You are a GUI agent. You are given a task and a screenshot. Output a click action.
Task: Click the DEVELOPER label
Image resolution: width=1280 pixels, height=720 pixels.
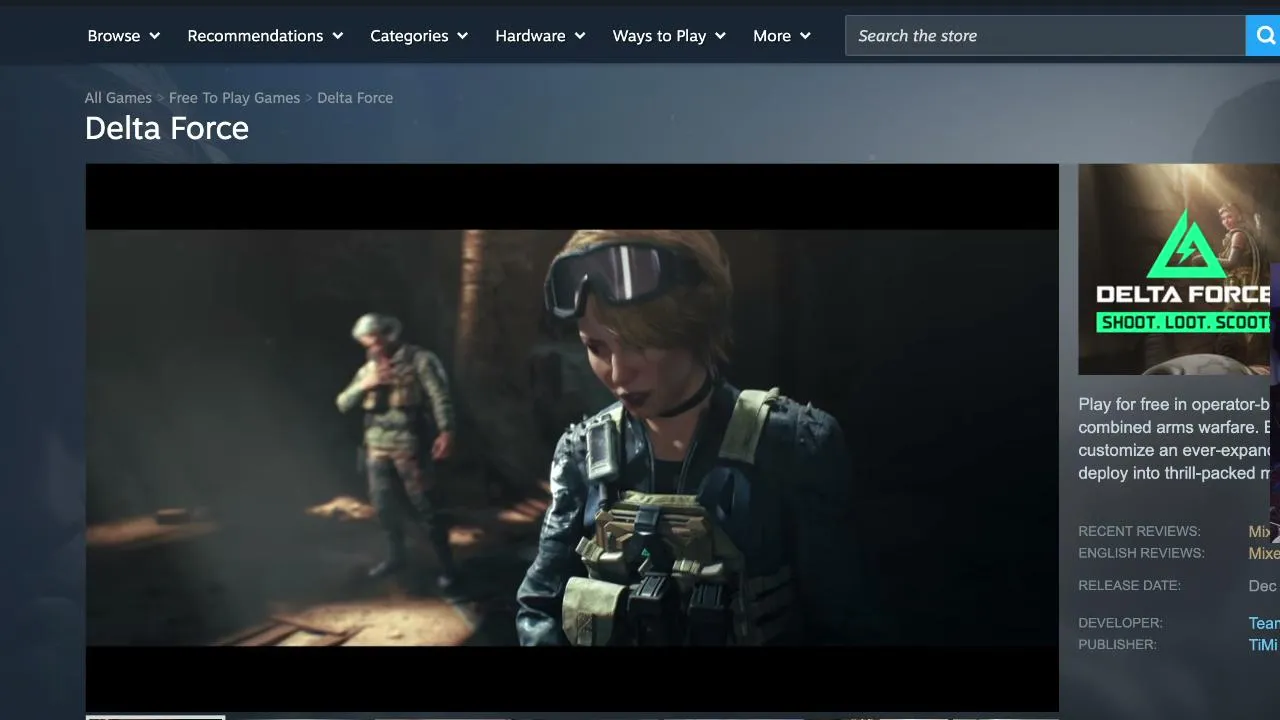(1120, 623)
